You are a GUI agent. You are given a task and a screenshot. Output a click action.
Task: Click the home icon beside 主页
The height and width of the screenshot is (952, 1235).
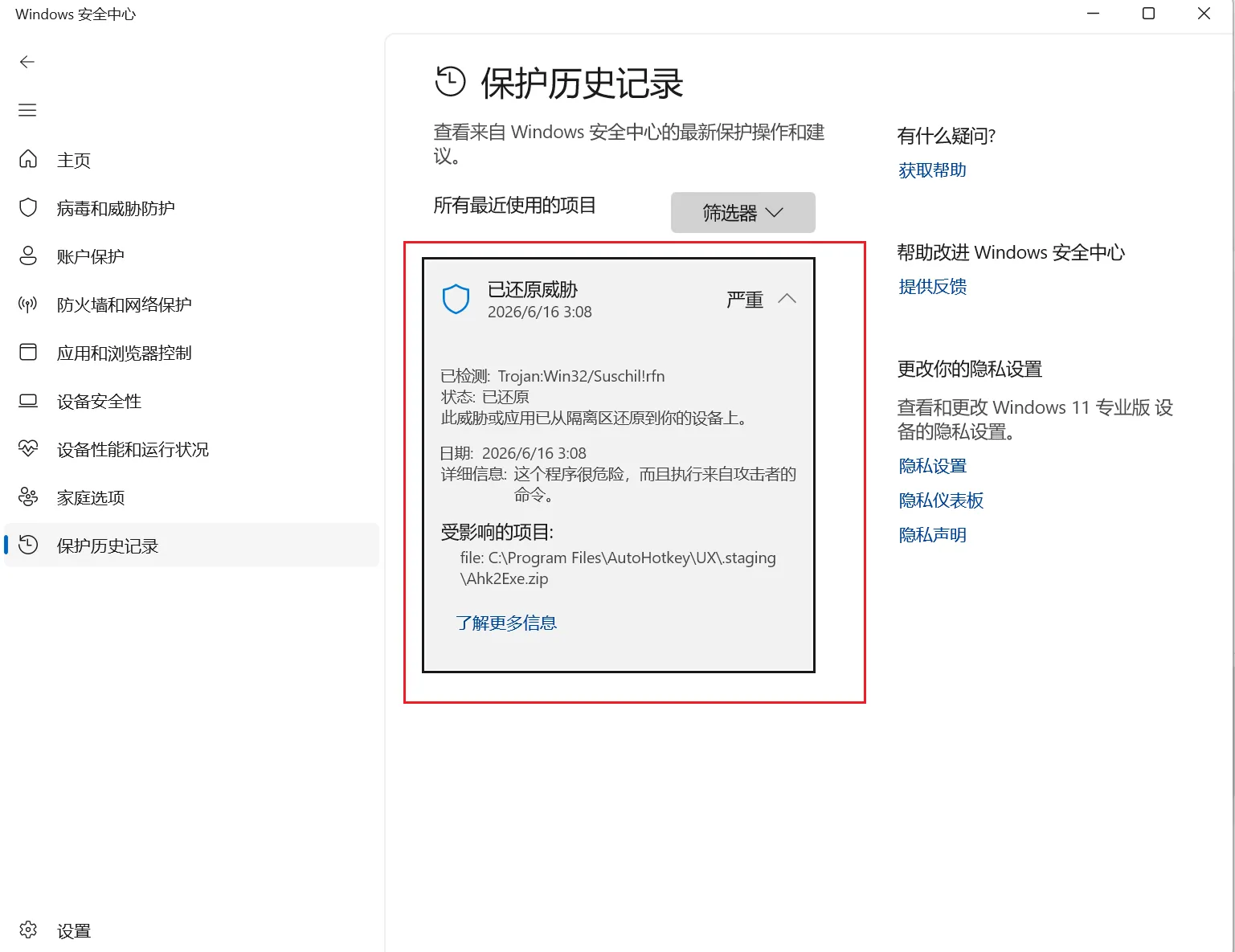[28, 159]
